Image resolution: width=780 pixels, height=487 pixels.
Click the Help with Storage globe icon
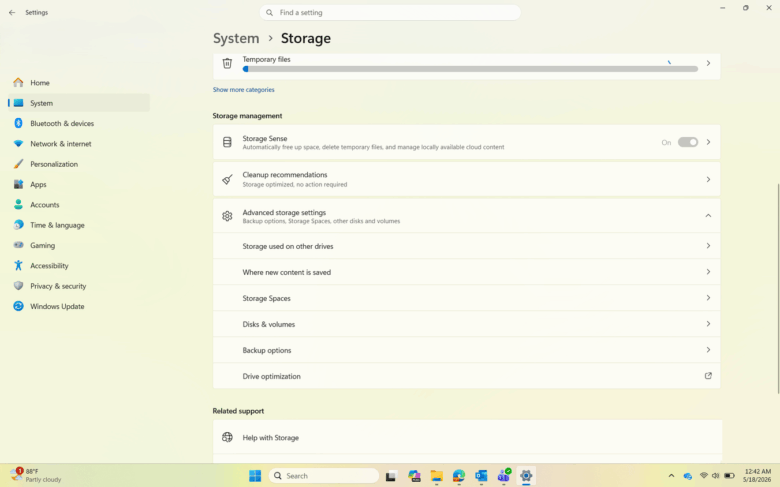coord(227,437)
